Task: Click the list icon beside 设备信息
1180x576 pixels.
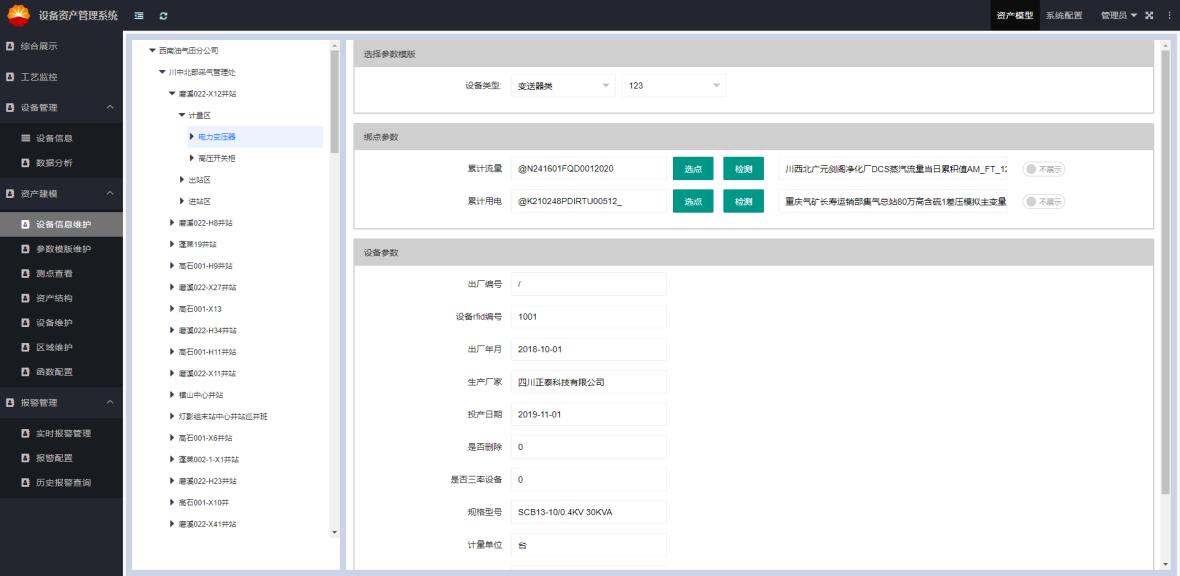Action: coord(26,138)
